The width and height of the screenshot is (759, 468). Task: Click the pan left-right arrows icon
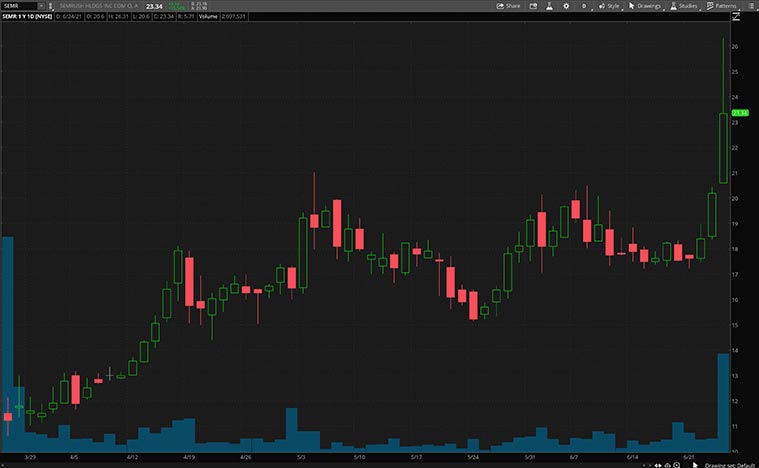[658, 466]
